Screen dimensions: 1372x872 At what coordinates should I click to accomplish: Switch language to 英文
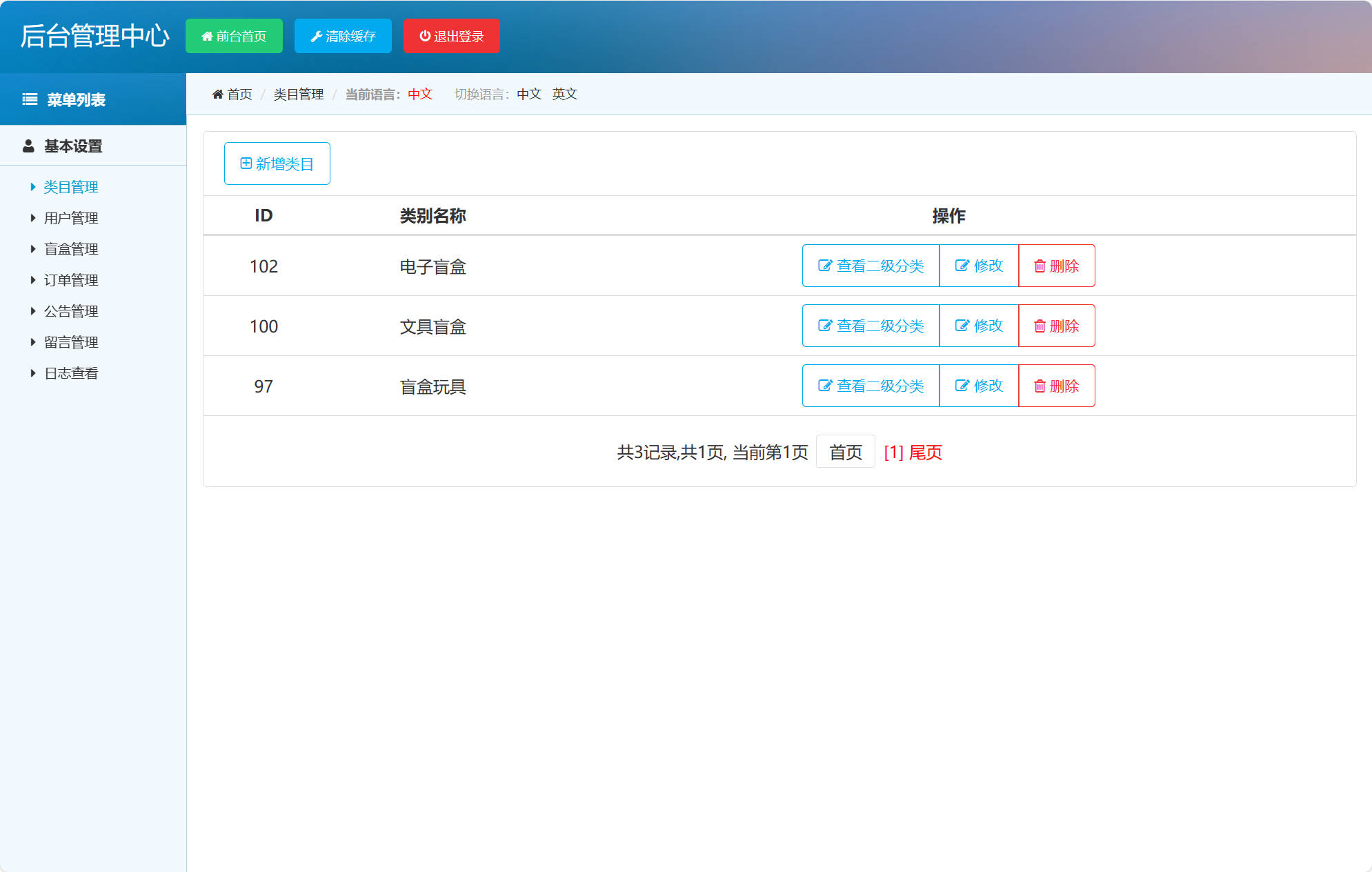pyautogui.click(x=564, y=94)
